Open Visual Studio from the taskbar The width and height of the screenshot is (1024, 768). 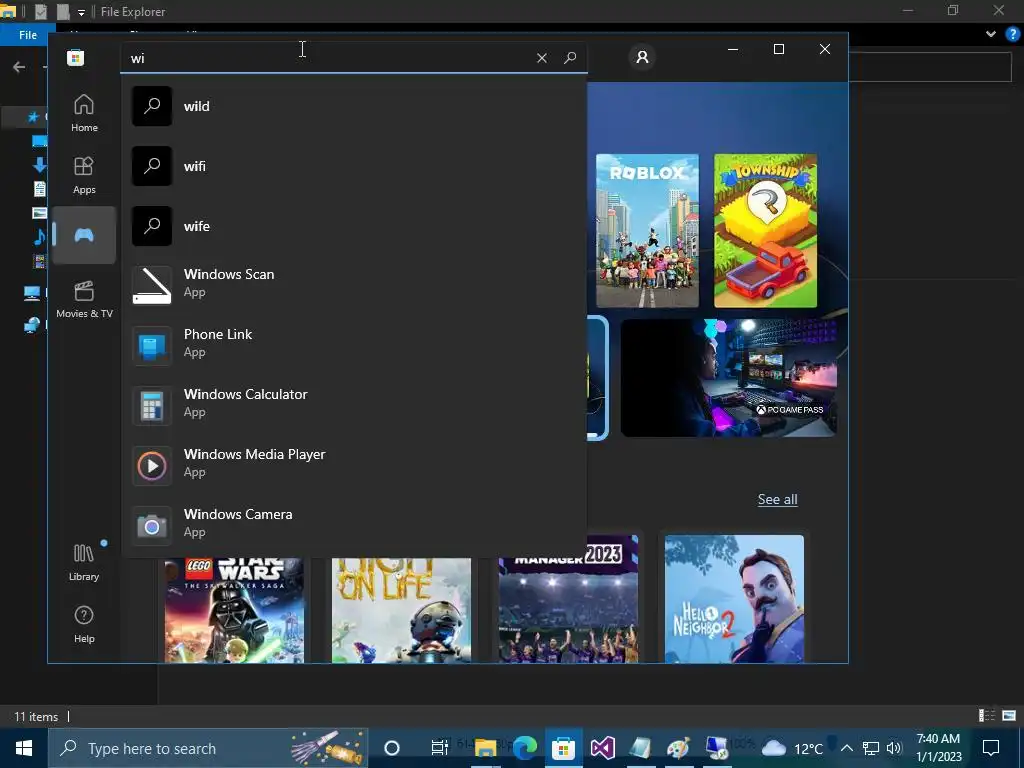[x=602, y=748]
